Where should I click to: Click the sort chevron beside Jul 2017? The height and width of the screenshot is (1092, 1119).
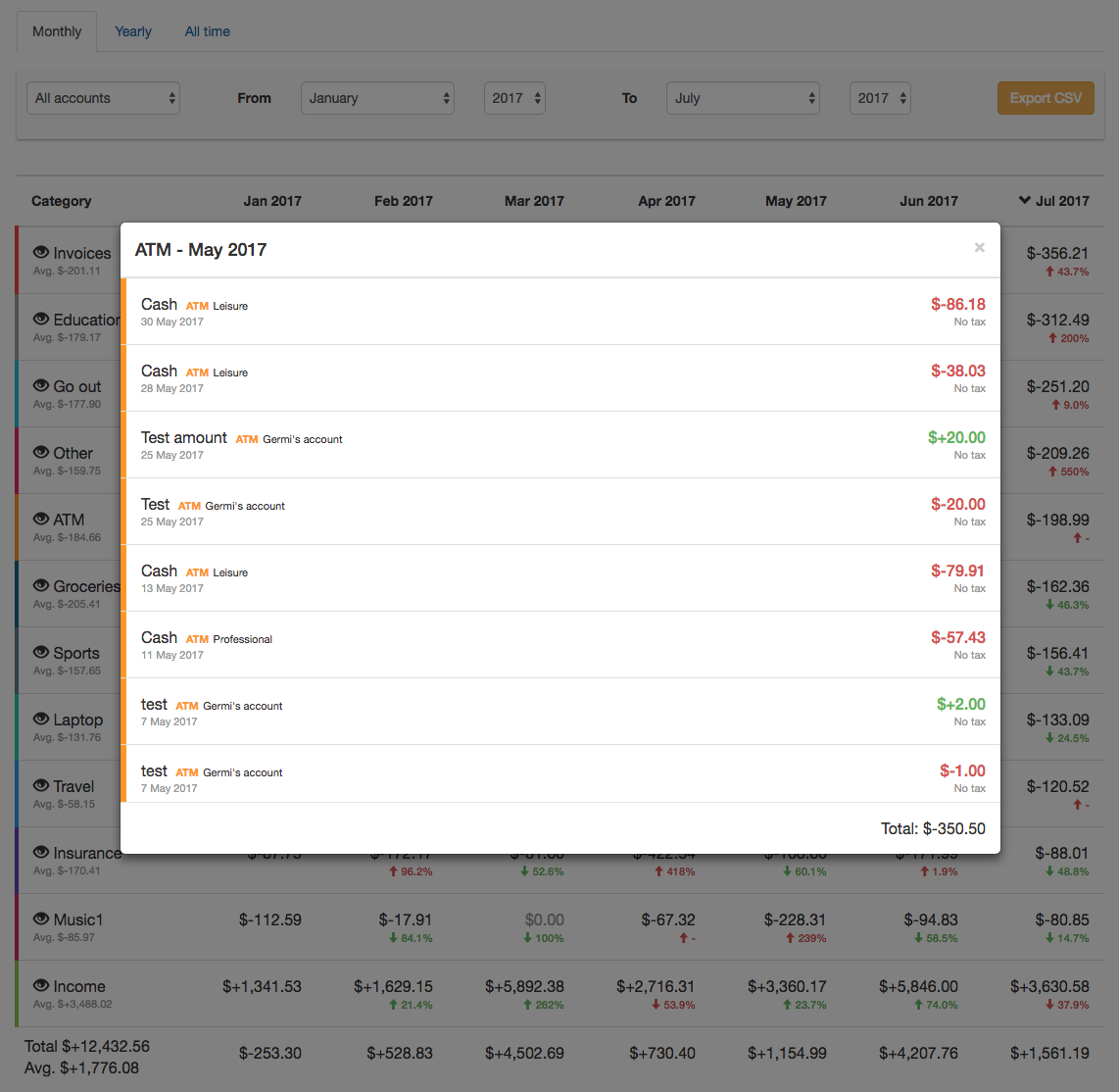(1024, 201)
